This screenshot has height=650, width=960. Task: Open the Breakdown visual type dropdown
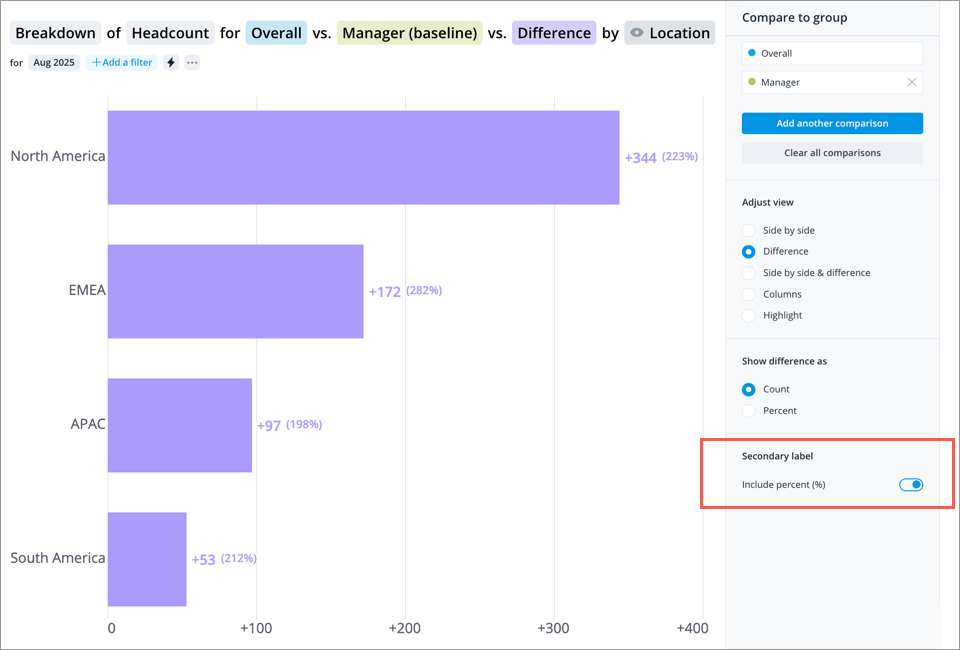coord(56,33)
